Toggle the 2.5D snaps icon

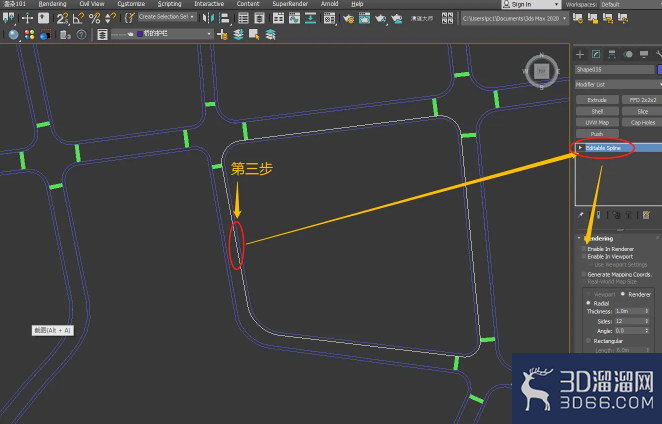tap(62, 18)
